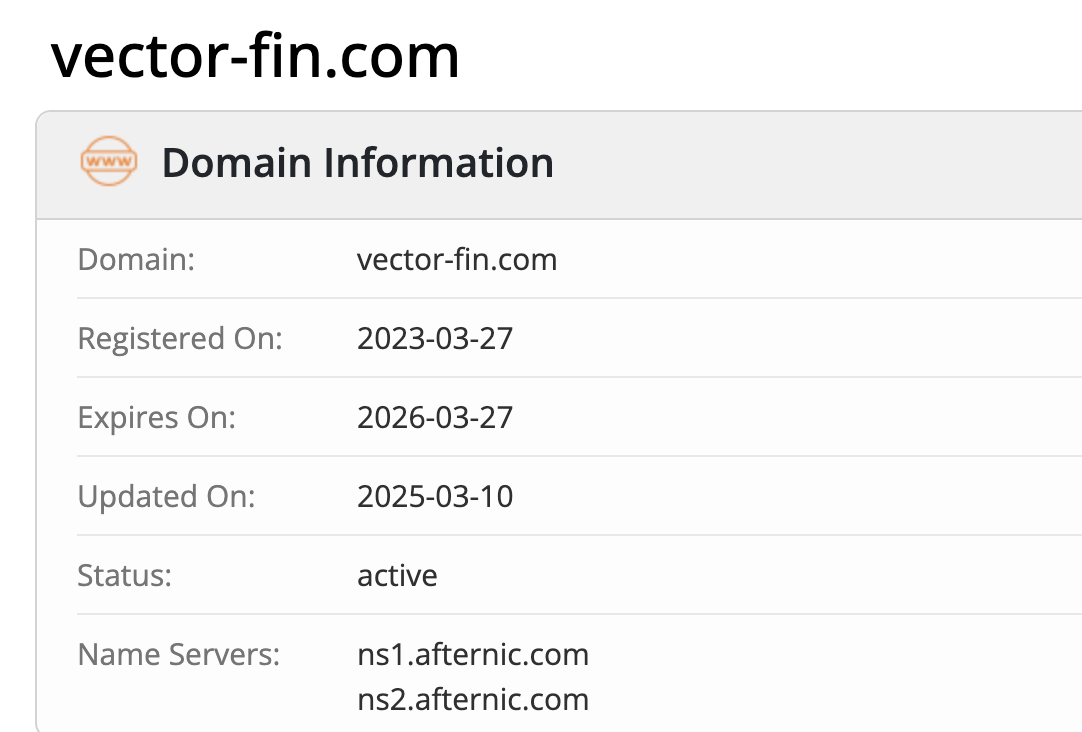
Task: Click the Status: label
Action: 124,575
